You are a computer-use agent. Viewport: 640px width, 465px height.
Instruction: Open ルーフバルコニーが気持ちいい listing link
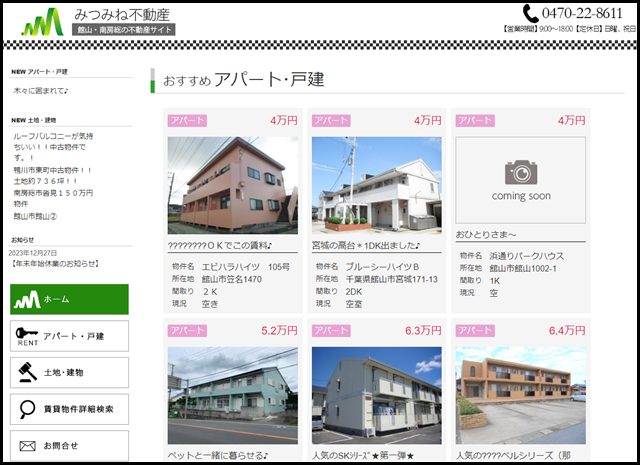[53, 147]
